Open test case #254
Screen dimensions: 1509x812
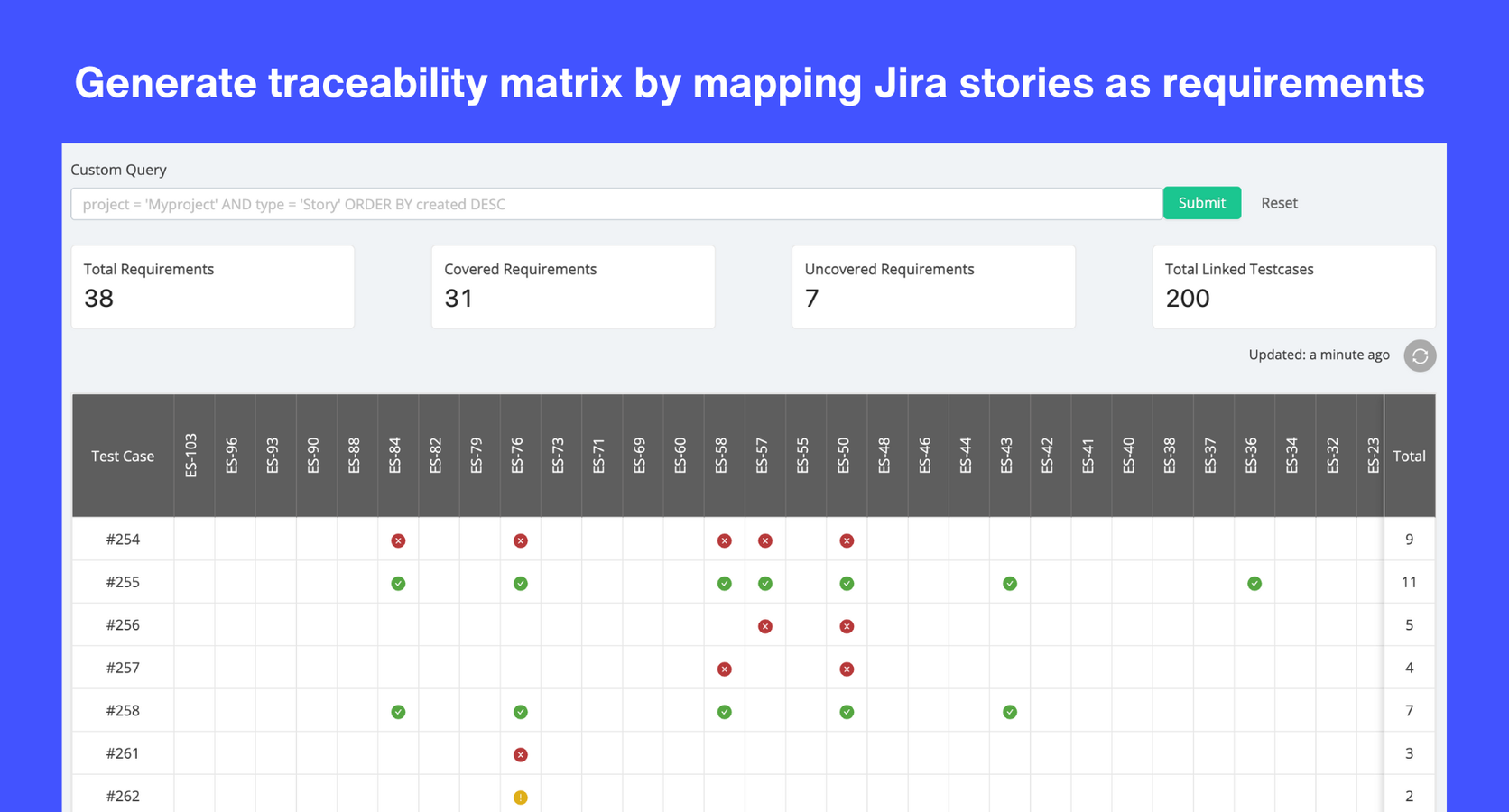point(123,540)
